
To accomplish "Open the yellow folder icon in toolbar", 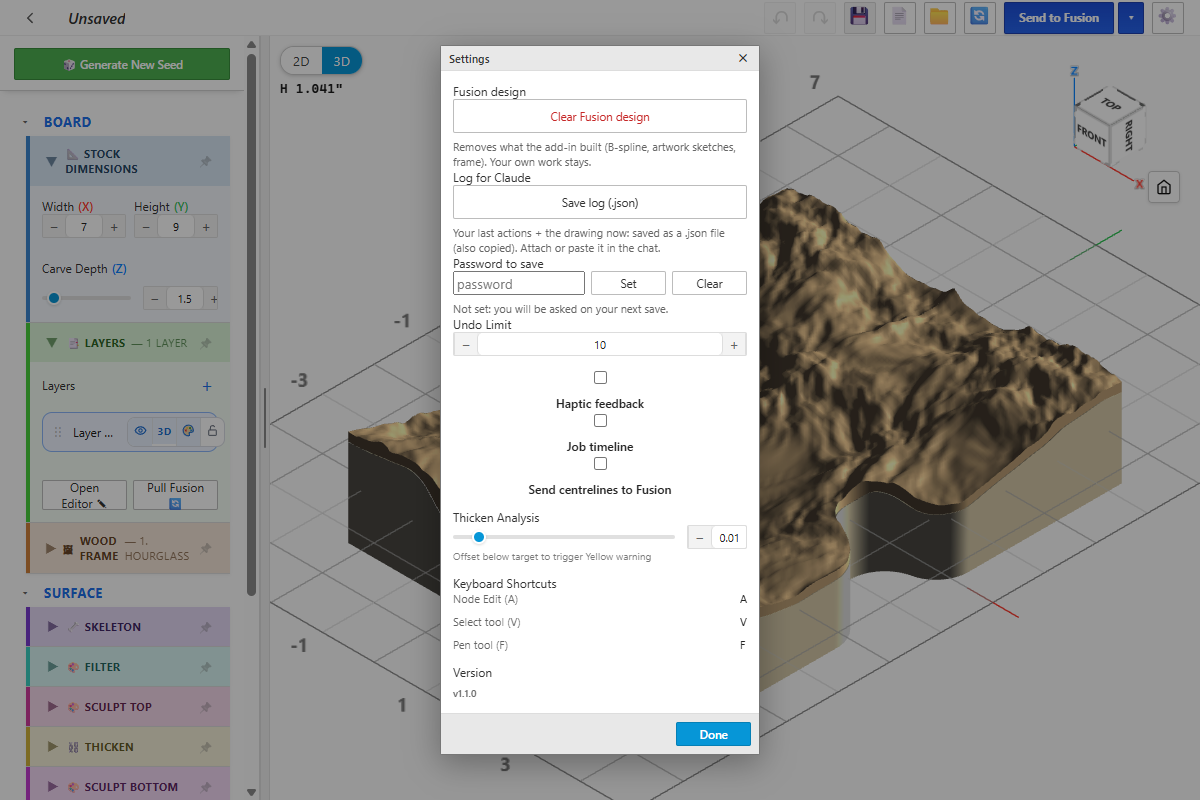I will pyautogui.click(x=939, y=17).
